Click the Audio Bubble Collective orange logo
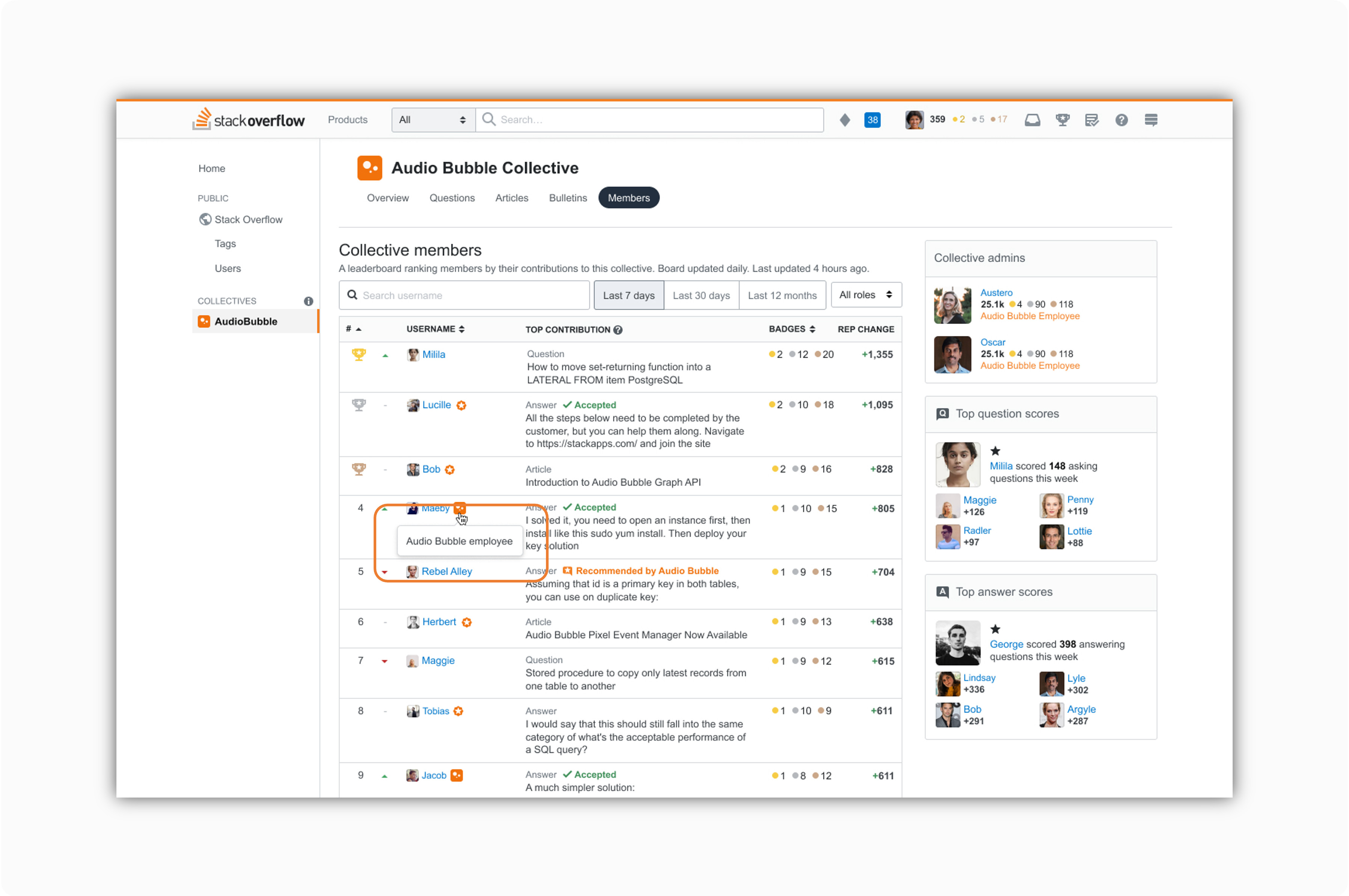The image size is (1349, 896). tap(369, 168)
